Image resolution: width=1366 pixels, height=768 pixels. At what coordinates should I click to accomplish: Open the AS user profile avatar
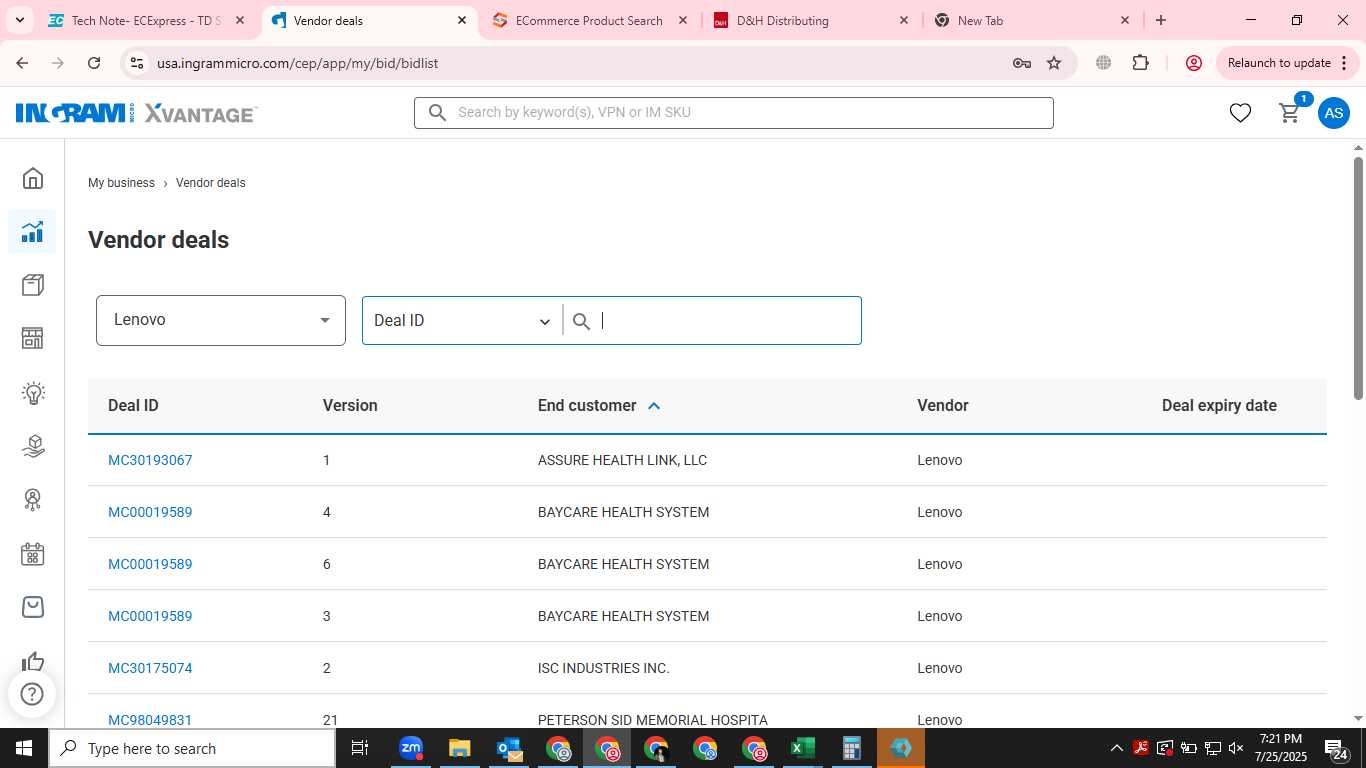pos(1333,113)
